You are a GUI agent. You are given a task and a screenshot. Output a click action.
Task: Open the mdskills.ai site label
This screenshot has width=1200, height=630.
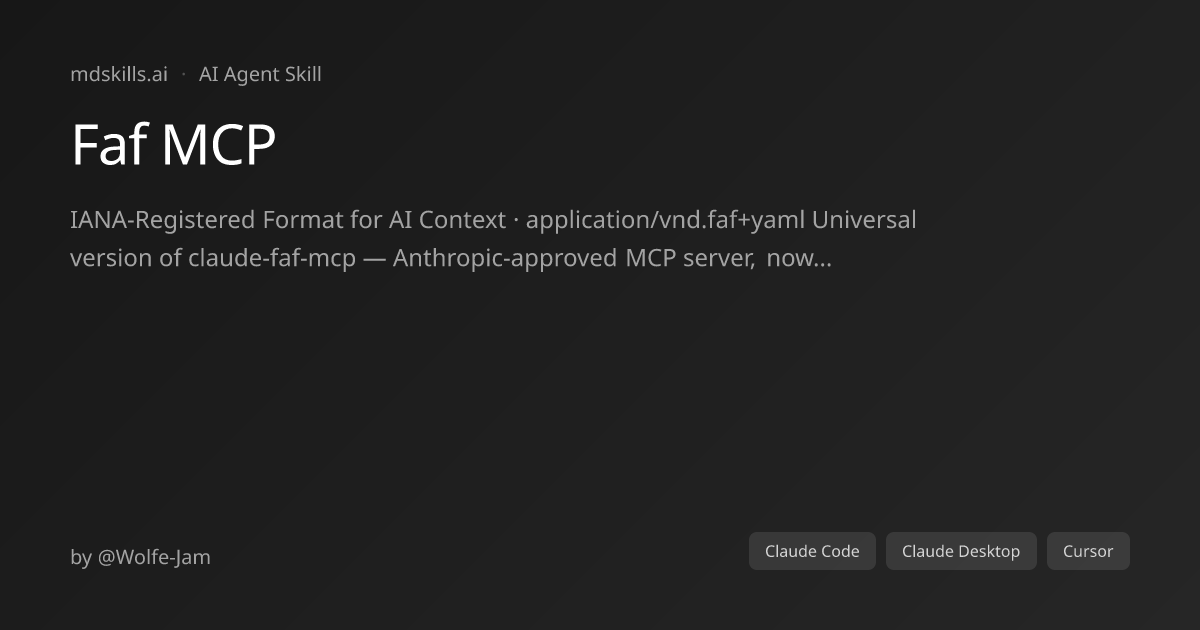point(119,74)
